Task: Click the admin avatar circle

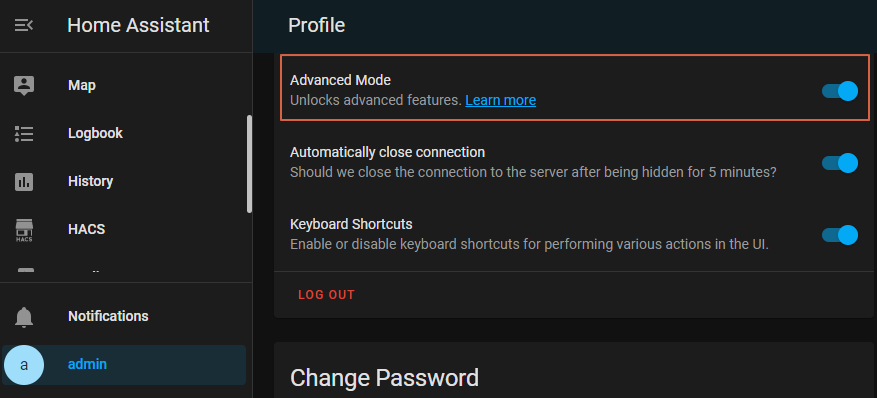Action: coord(23,365)
